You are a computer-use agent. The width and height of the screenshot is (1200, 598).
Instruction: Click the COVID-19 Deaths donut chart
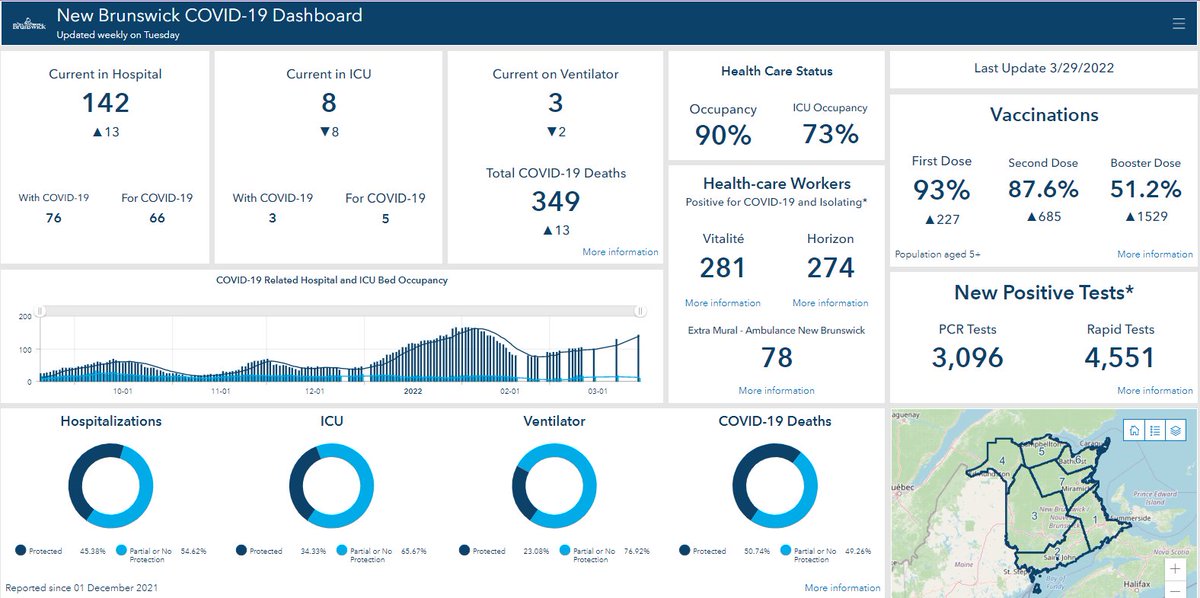tap(775, 486)
